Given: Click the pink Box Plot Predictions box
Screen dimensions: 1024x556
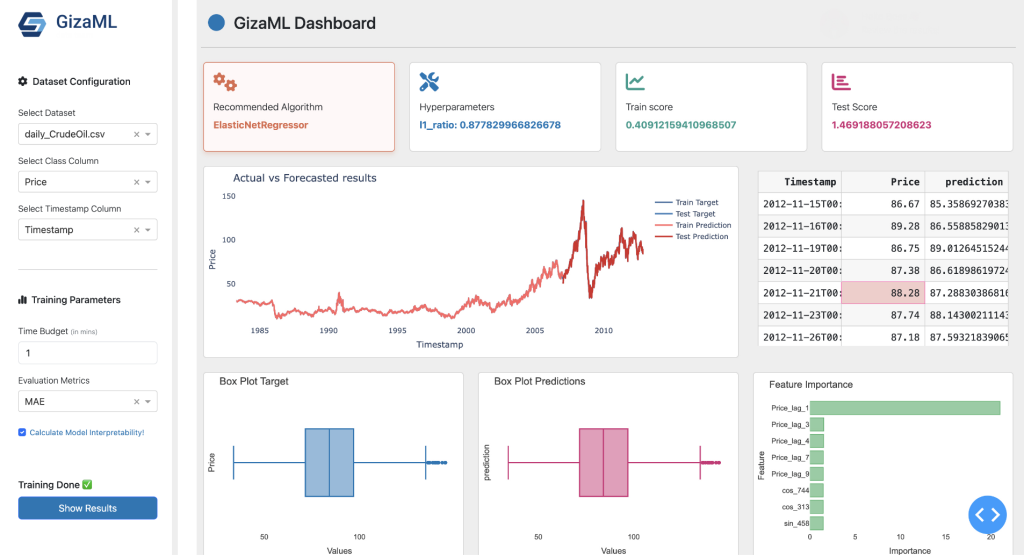Looking at the screenshot, I should click(x=603, y=463).
